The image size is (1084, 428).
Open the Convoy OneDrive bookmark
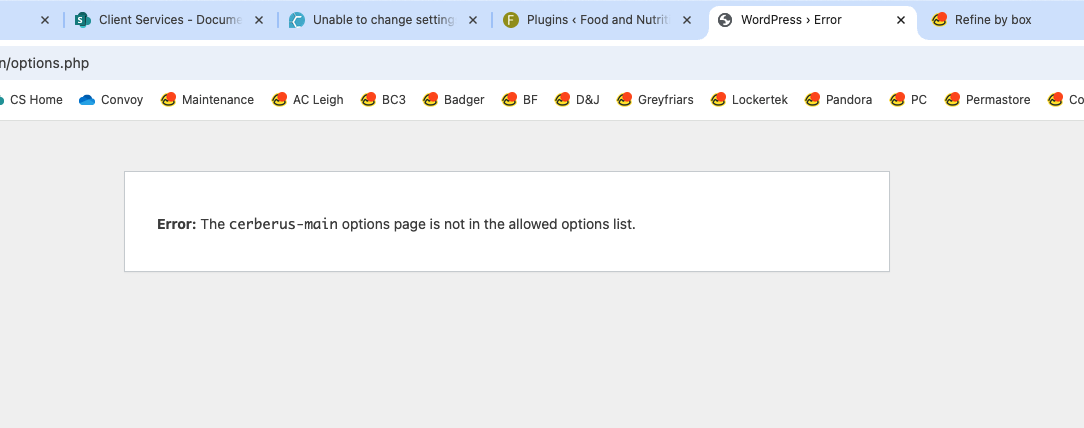pos(111,100)
